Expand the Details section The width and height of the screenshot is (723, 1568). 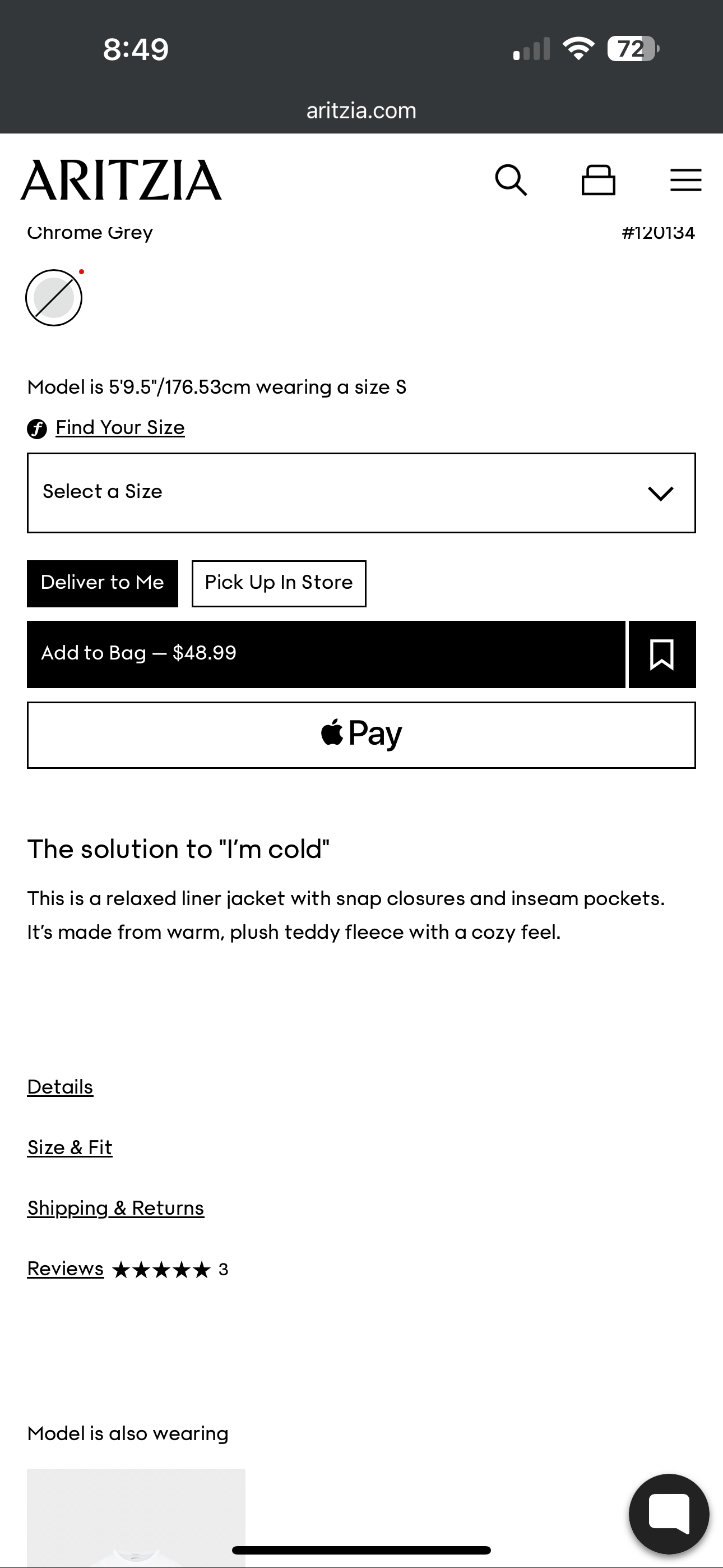click(61, 1087)
